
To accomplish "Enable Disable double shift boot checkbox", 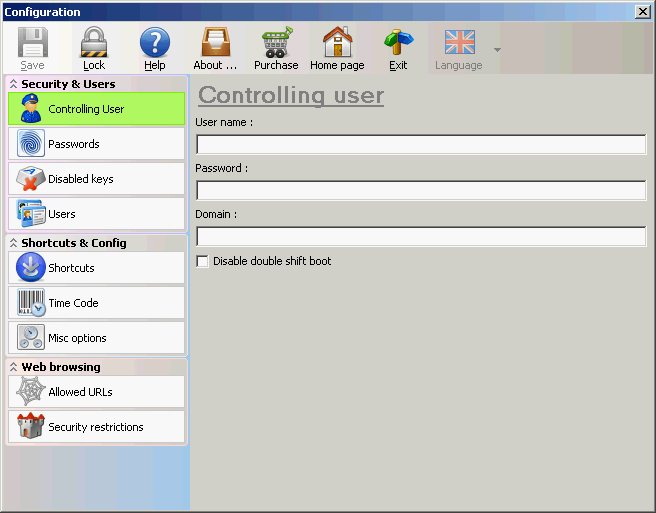I will 202,262.
